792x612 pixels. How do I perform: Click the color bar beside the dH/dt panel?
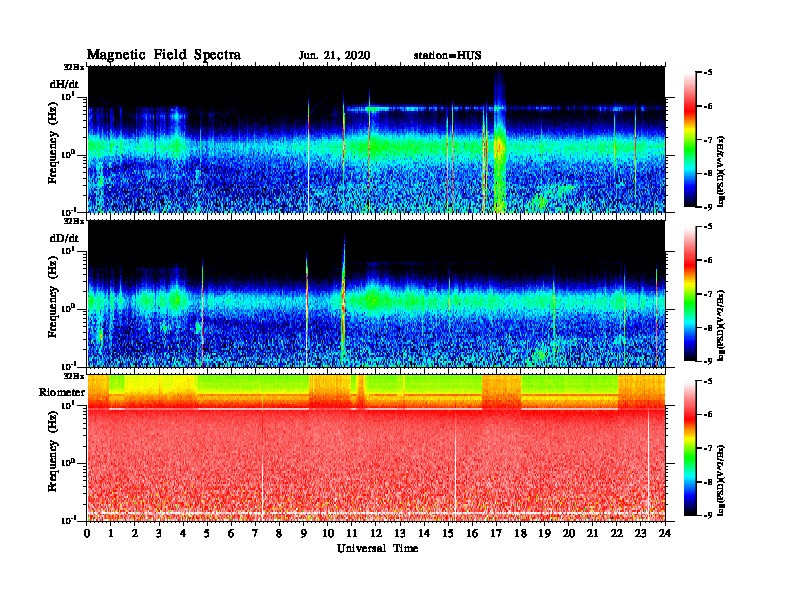pos(690,140)
